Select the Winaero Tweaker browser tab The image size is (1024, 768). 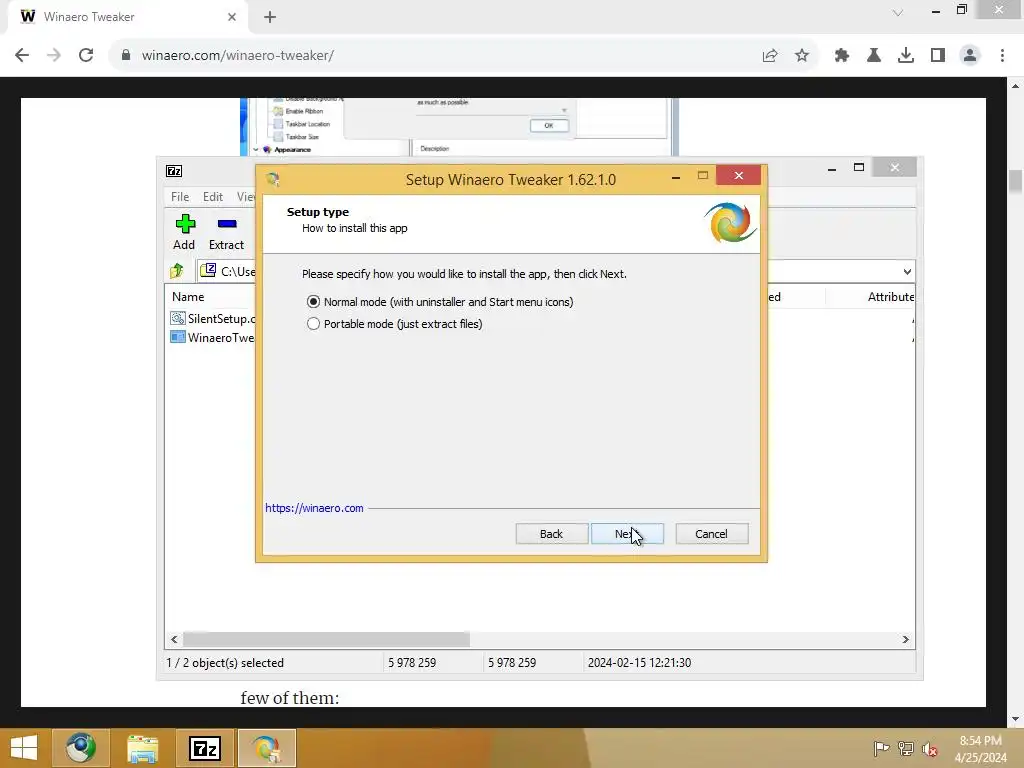127,17
